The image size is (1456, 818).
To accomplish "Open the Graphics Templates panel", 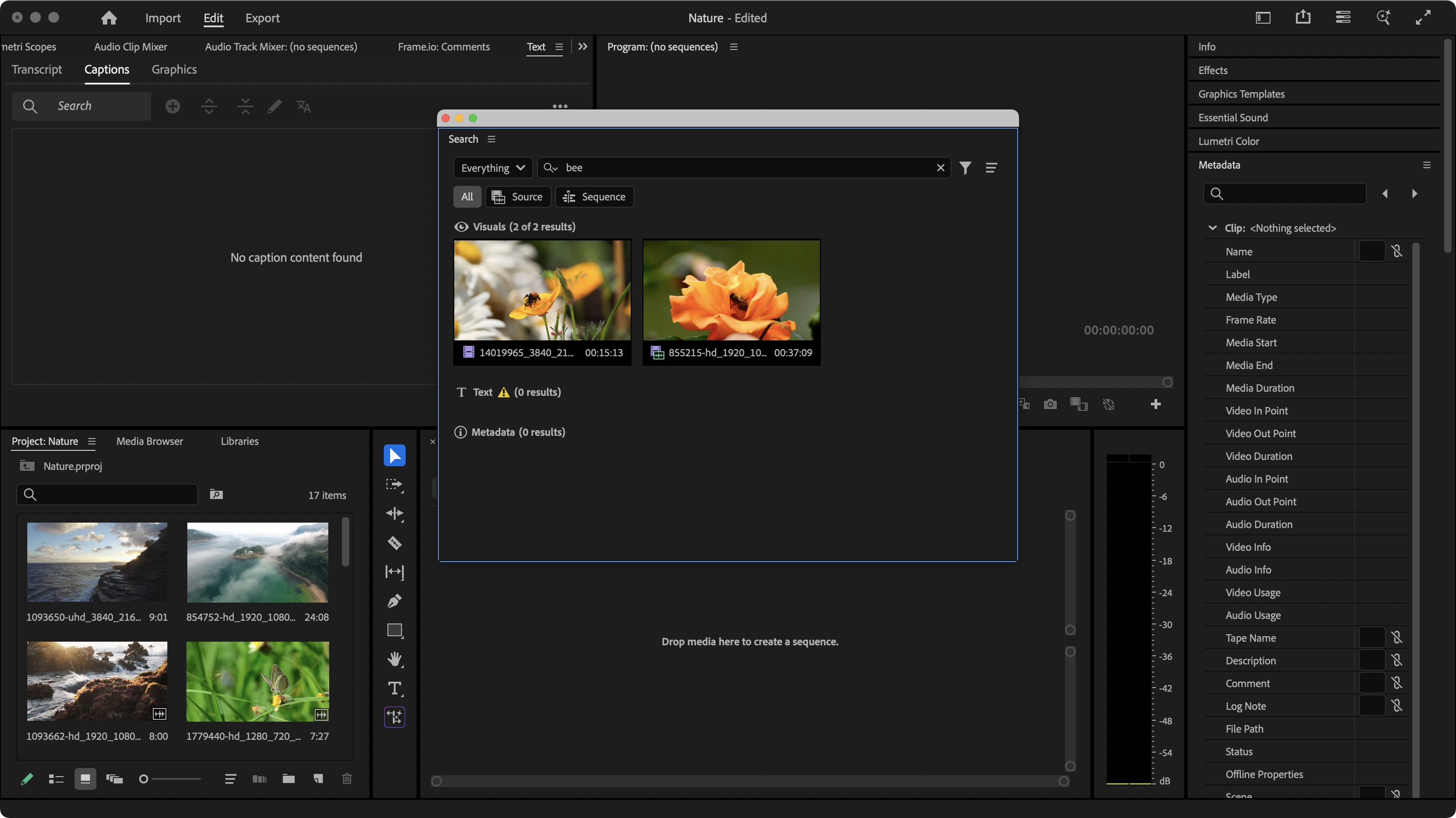I will [x=1242, y=94].
